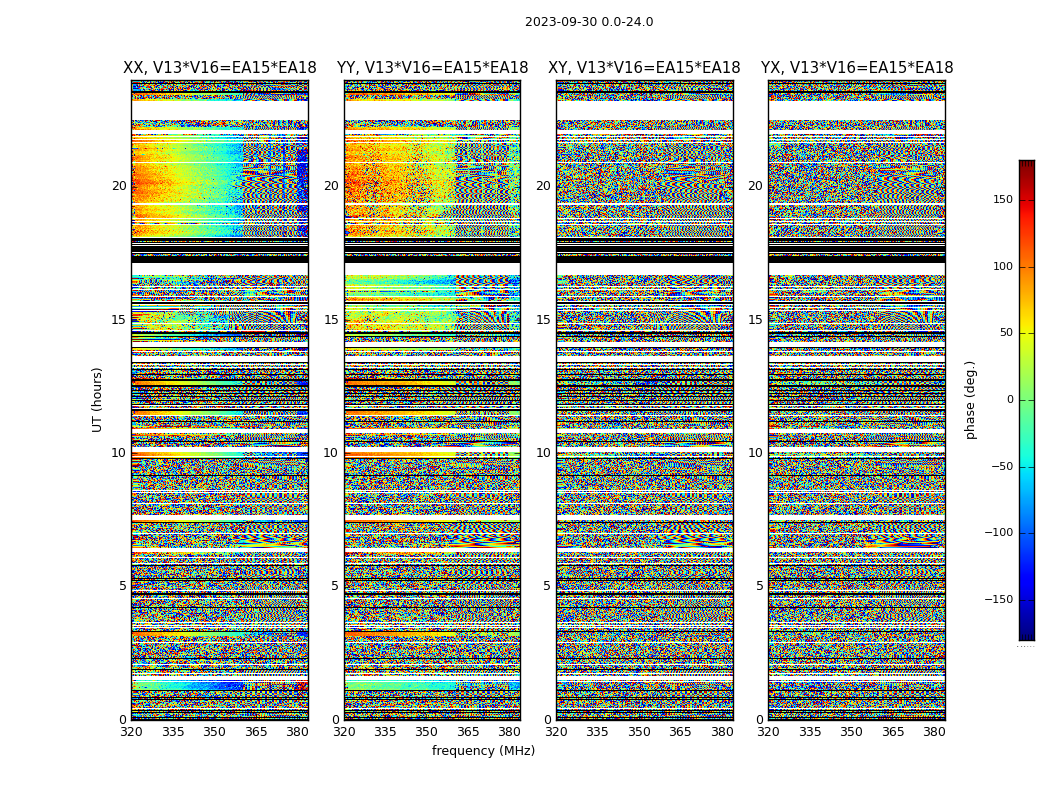Image resolution: width=1050 pixels, height=800 pixels.
Task: Click the phase (deg.) colorbar label
Action: pyautogui.click(x=970, y=400)
